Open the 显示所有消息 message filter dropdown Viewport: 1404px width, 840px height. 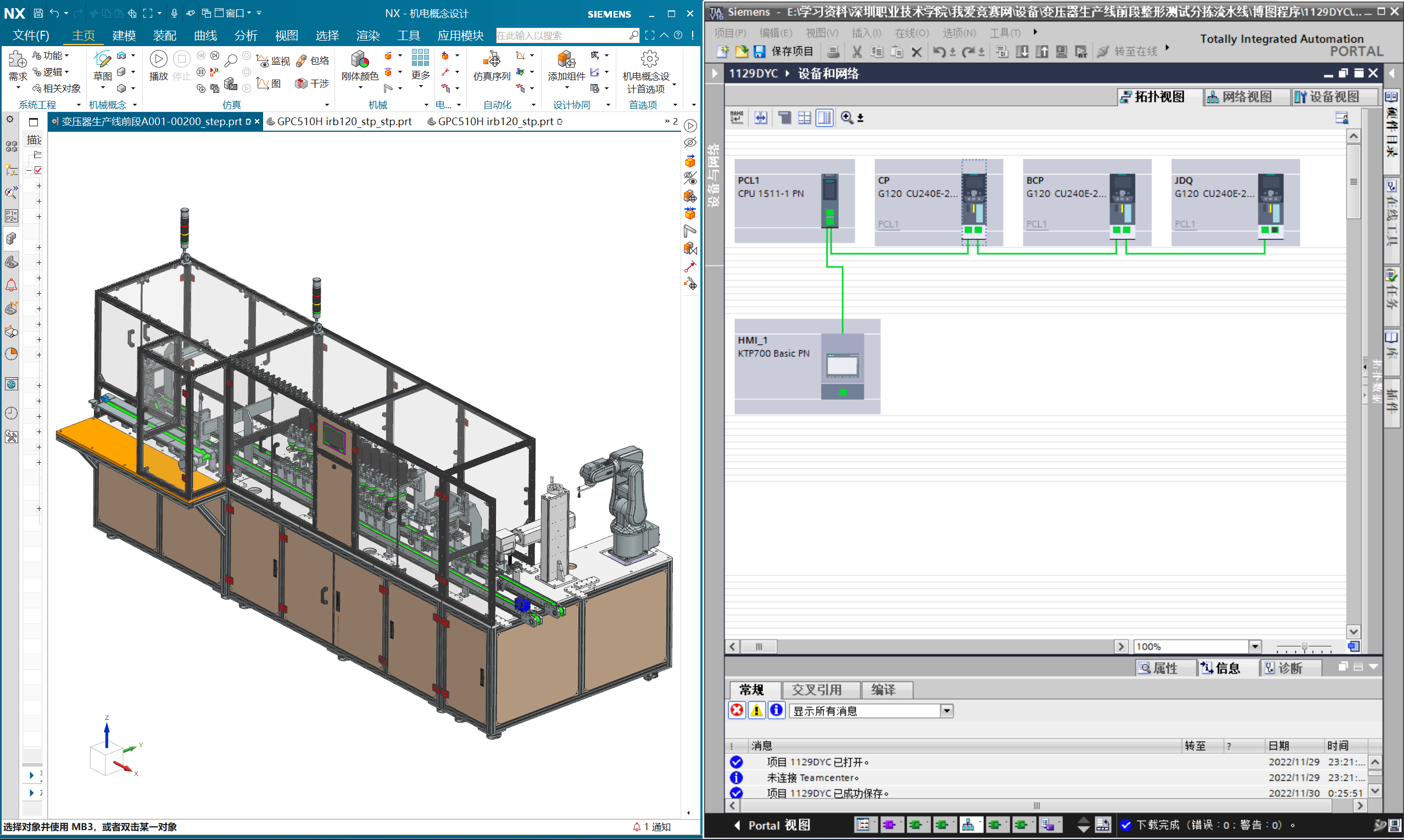946,711
